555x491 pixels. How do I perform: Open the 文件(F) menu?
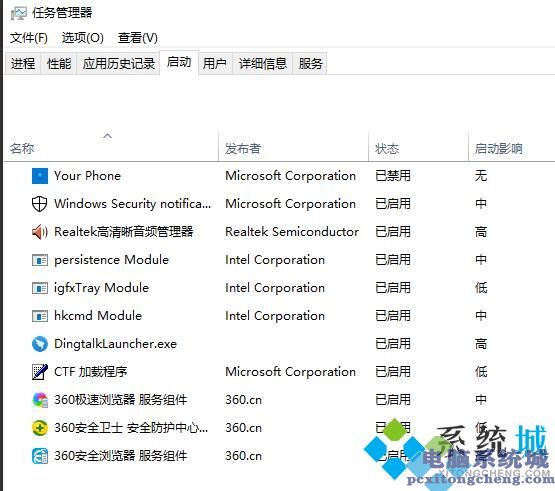29,38
